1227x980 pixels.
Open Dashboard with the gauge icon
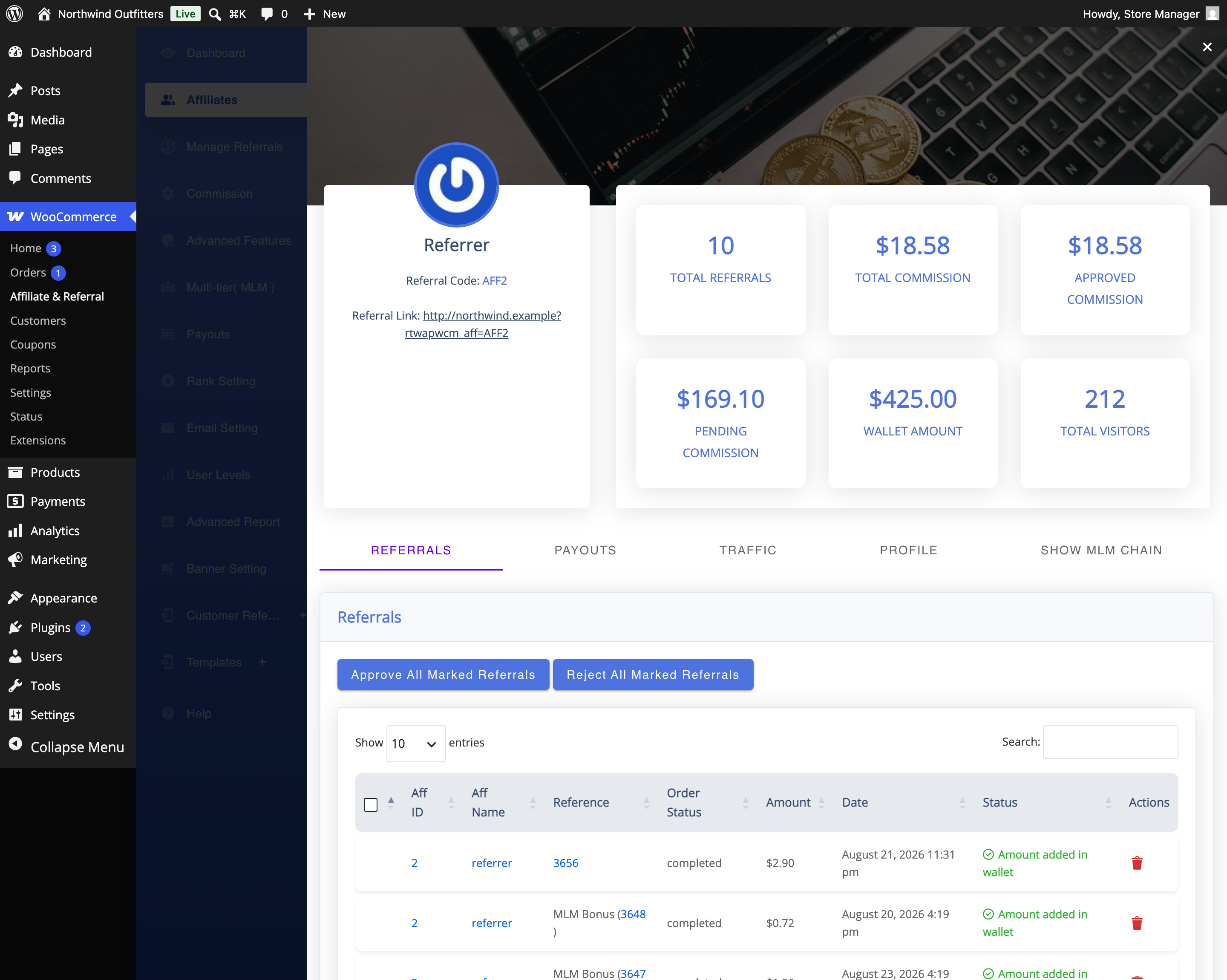15,52
